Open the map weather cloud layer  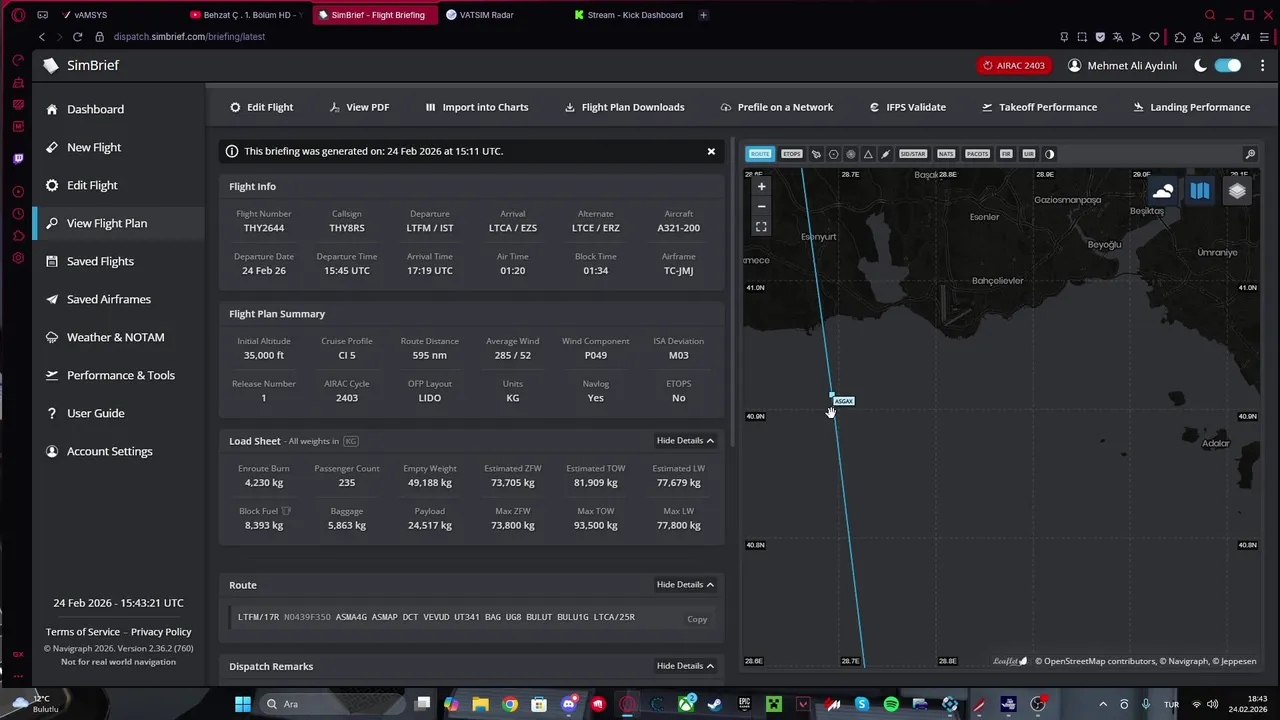pyautogui.click(x=1162, y=191)
